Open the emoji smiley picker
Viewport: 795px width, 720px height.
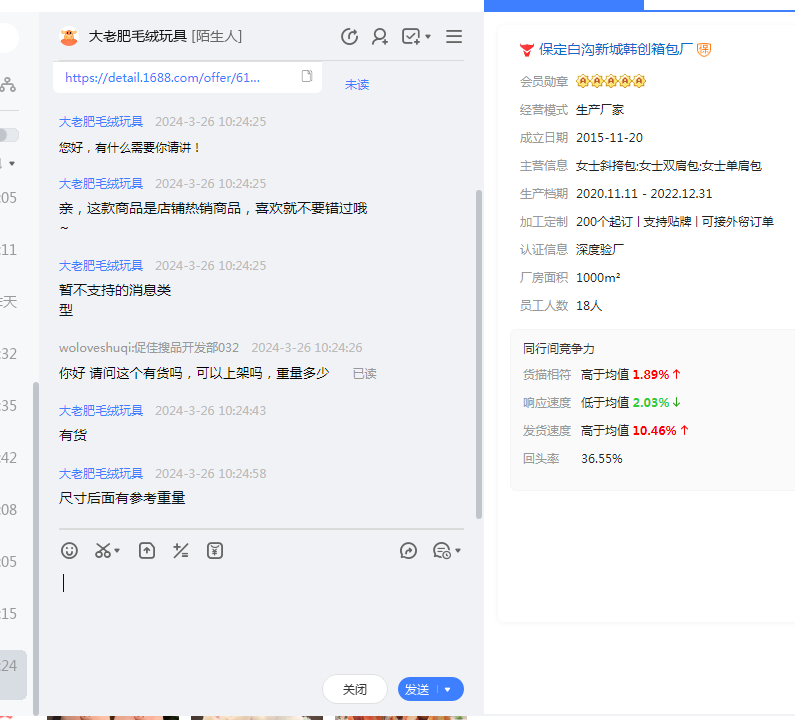coord(69,551)
